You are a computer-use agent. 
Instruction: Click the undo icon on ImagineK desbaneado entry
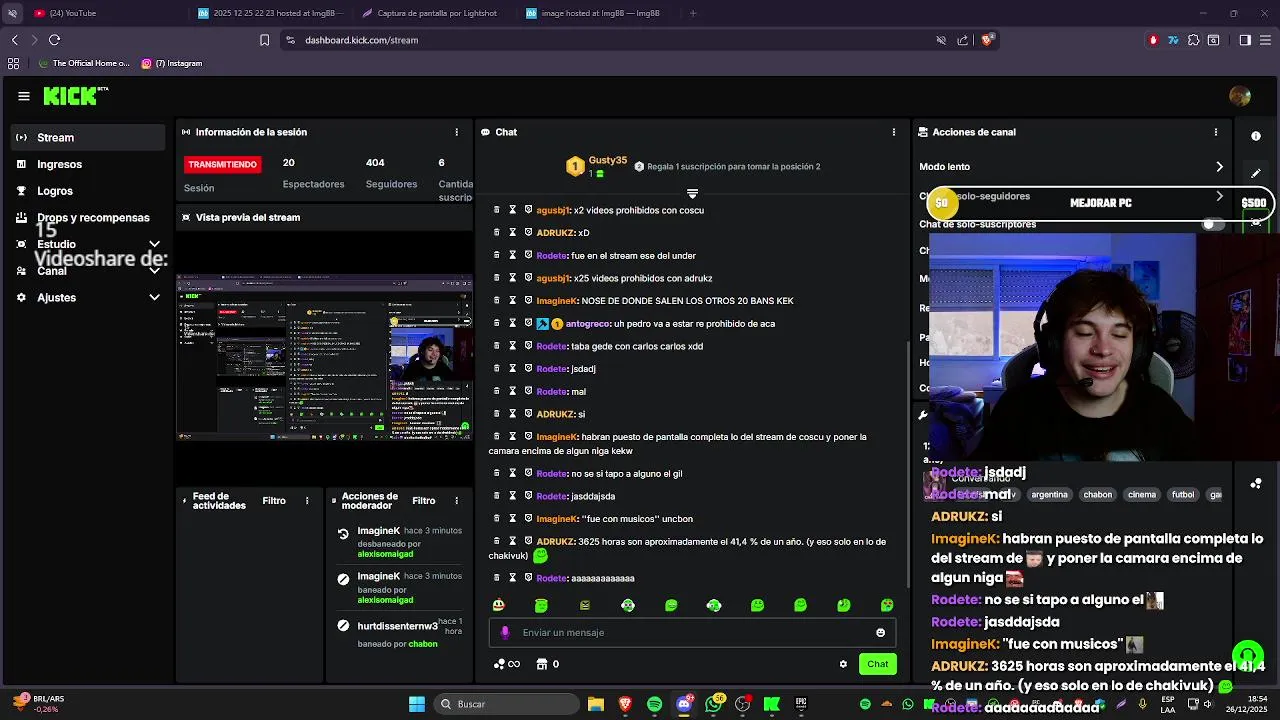click(343, 534)
